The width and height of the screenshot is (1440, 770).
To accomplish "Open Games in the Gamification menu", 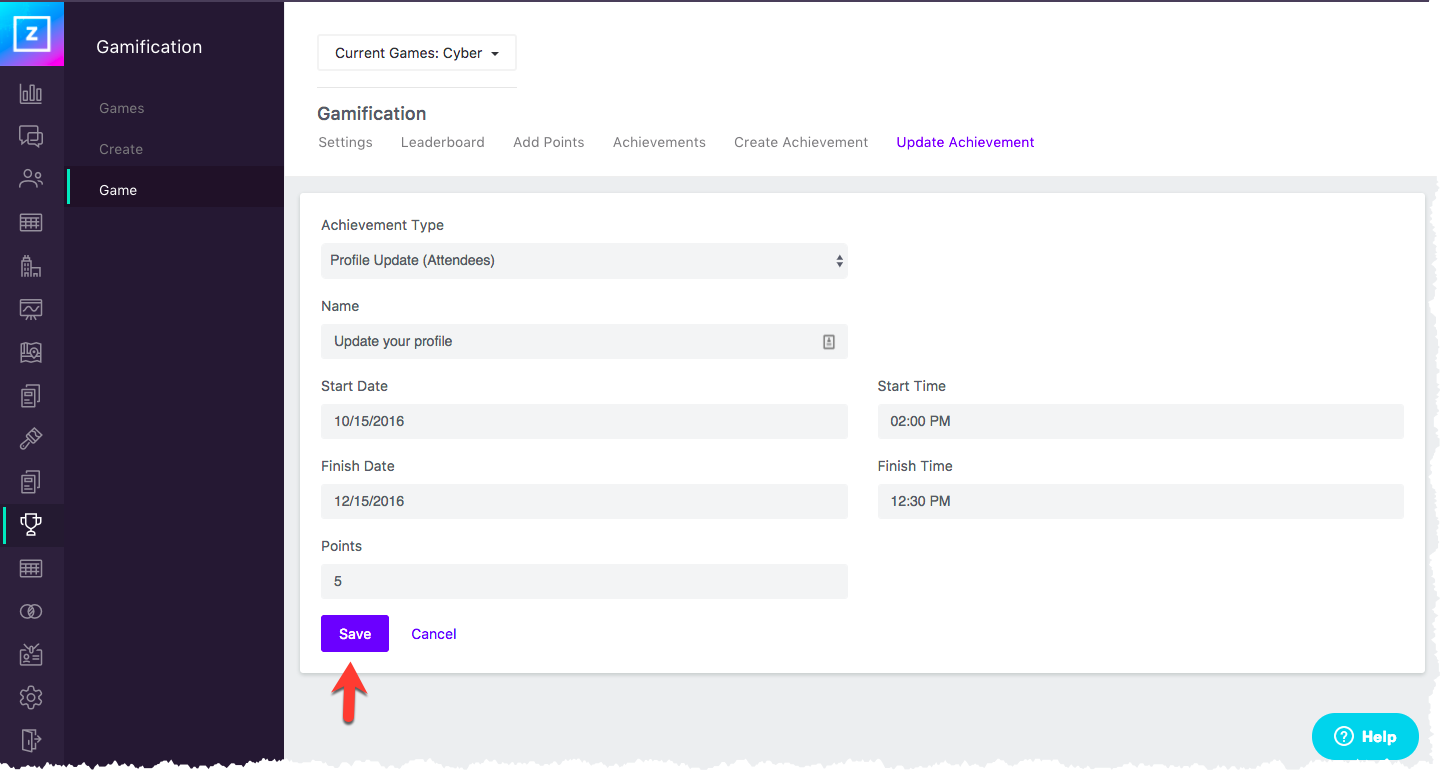I will [x=122, y=108].
